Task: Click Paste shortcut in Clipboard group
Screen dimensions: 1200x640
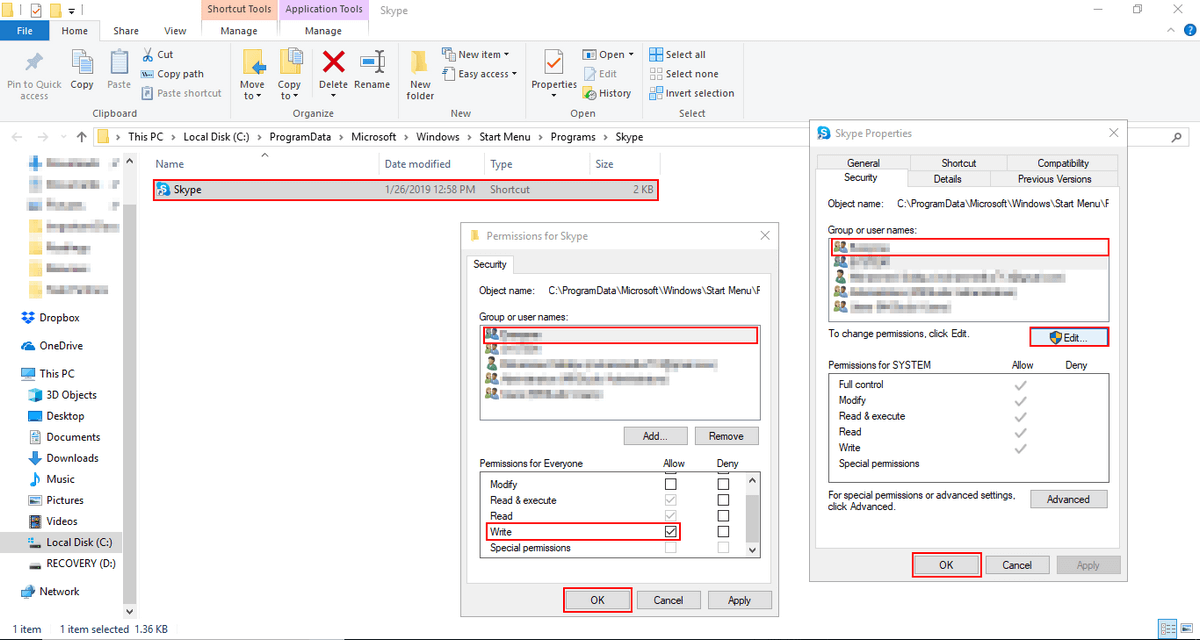Action: click(x=182, y=93)
